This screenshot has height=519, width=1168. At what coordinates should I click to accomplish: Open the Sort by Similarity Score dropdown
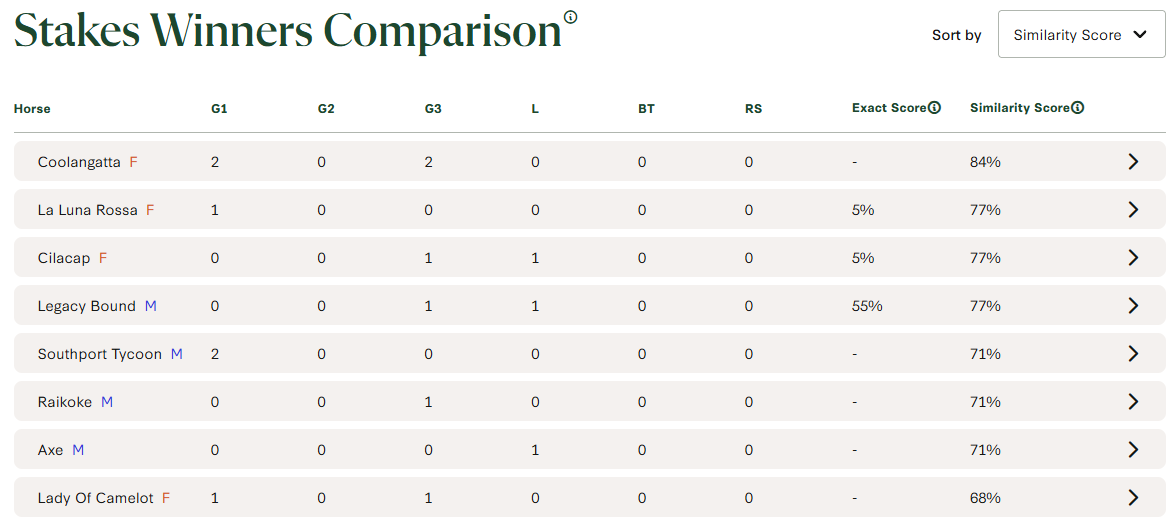click(x=1081, y=35)
